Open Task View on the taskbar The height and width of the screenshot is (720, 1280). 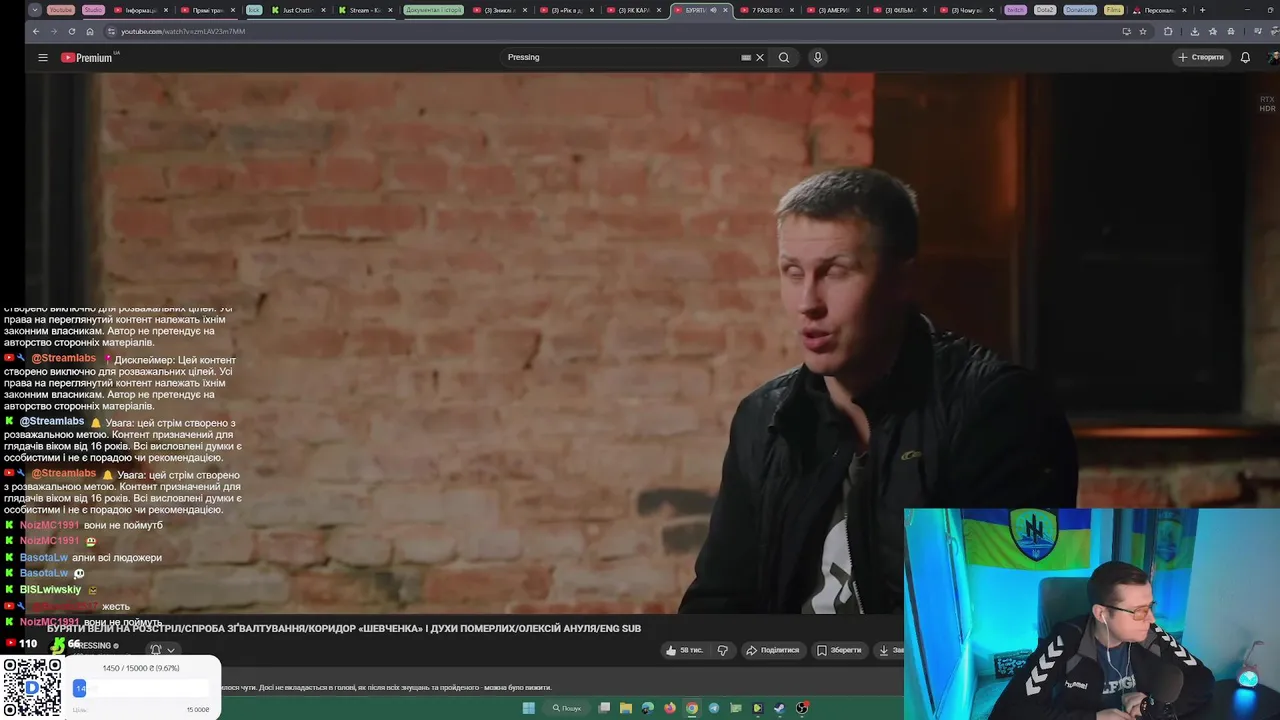tap(604, 708)
